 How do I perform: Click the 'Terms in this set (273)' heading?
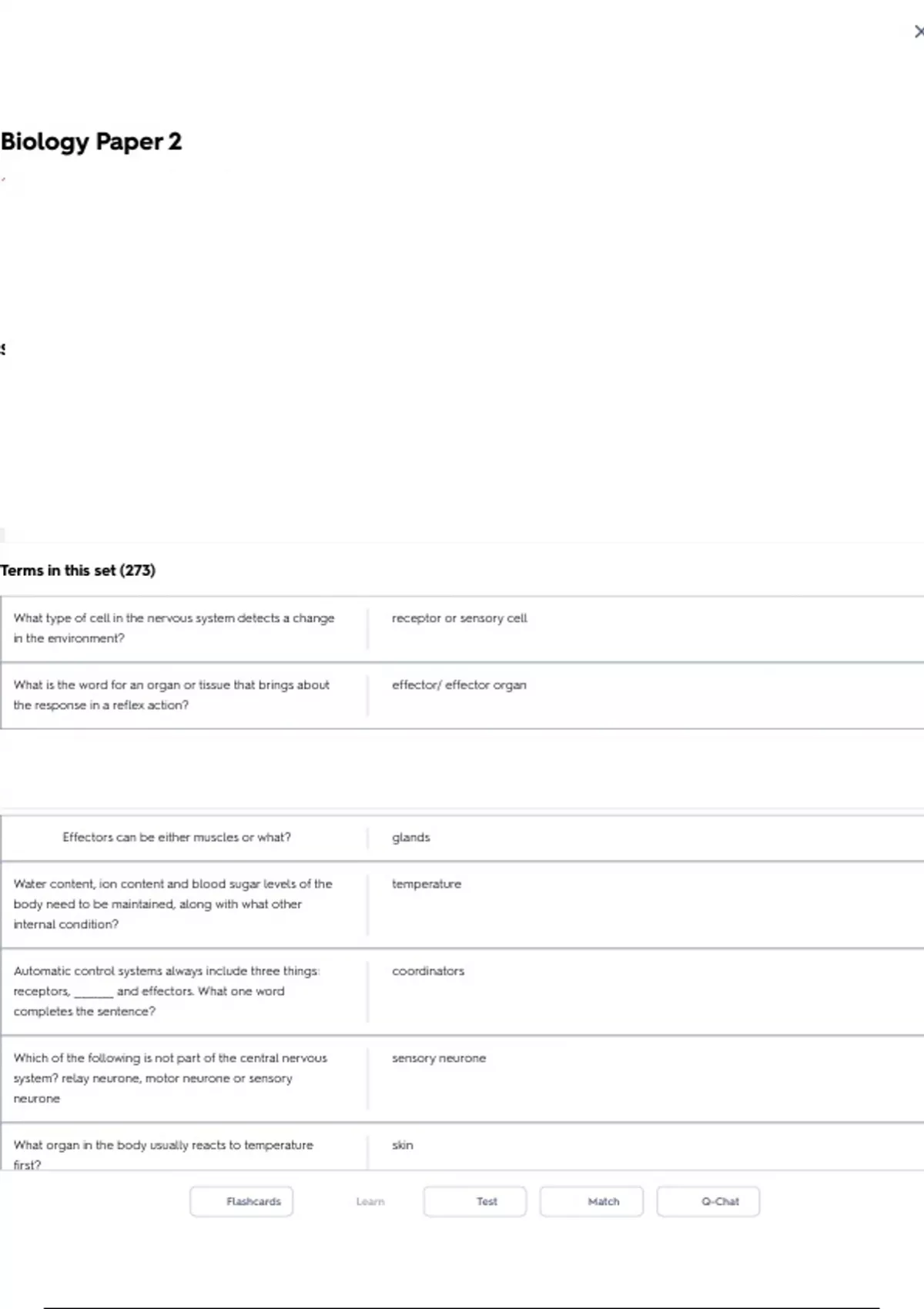(x=78, y=571)
